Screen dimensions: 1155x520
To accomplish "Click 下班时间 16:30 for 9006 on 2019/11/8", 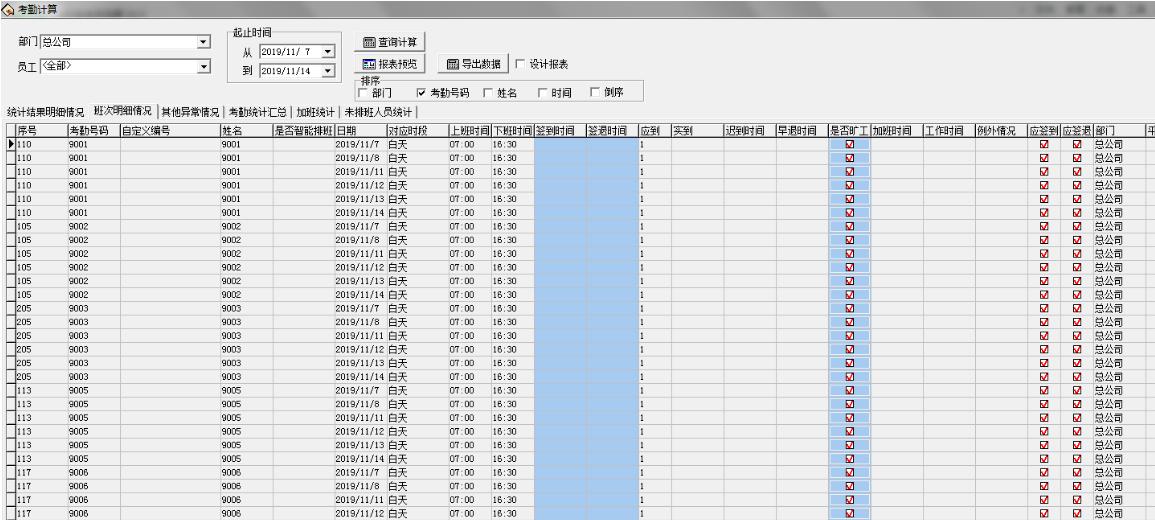I will (x=512, y=487).
